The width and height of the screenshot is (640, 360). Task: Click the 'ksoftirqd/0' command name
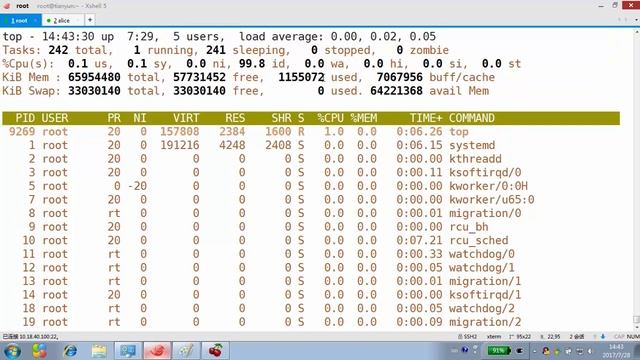[485, 172]
